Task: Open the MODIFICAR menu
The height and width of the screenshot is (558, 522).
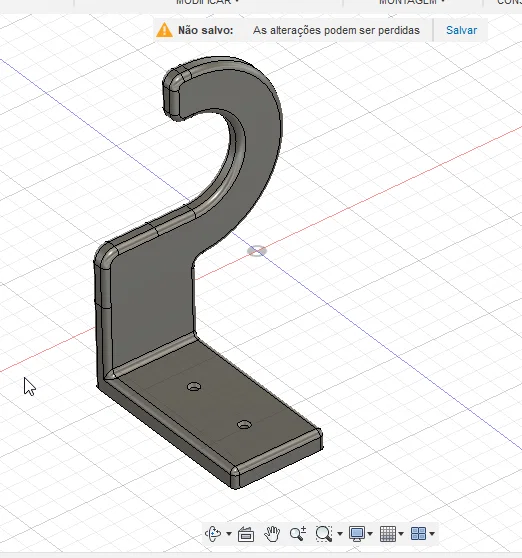Action: pos(207,2)
